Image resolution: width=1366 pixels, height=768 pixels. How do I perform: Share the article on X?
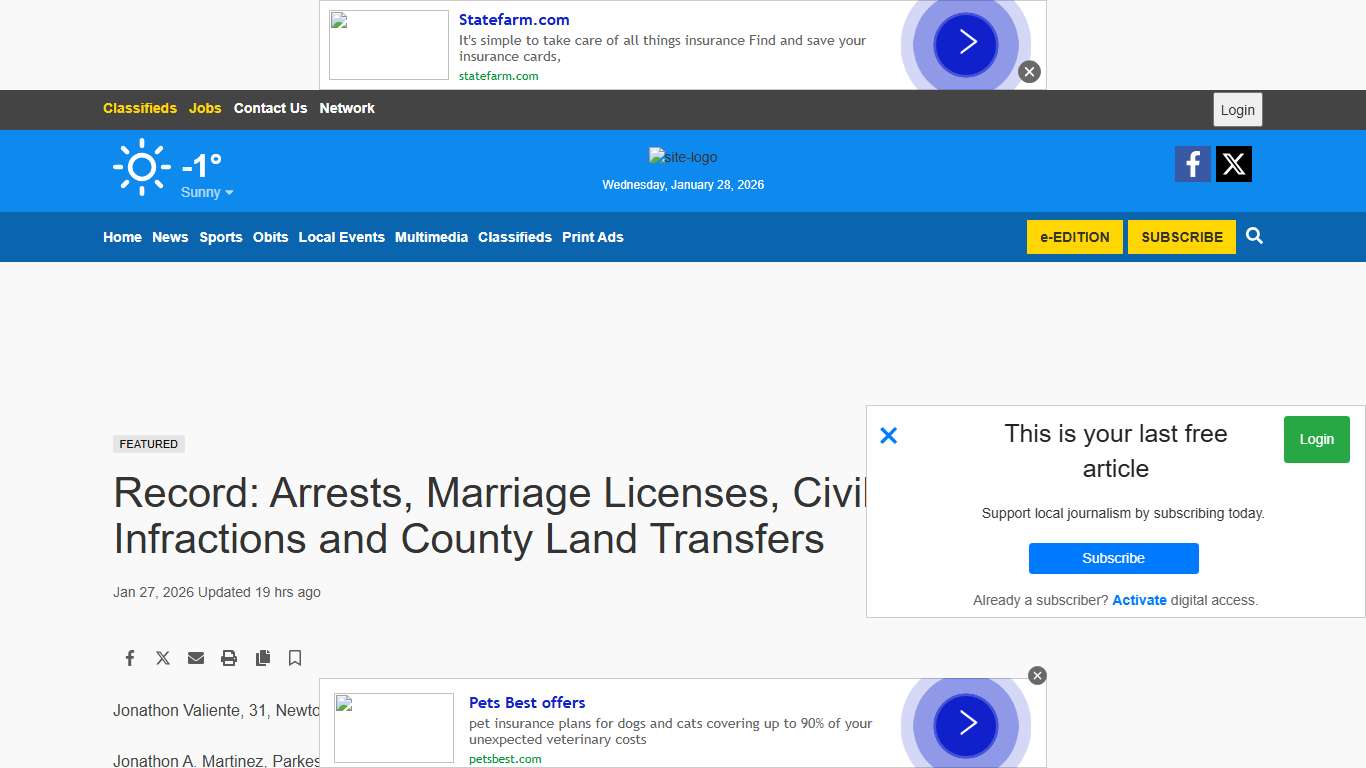pyautogui.click(x=162, y=658)
